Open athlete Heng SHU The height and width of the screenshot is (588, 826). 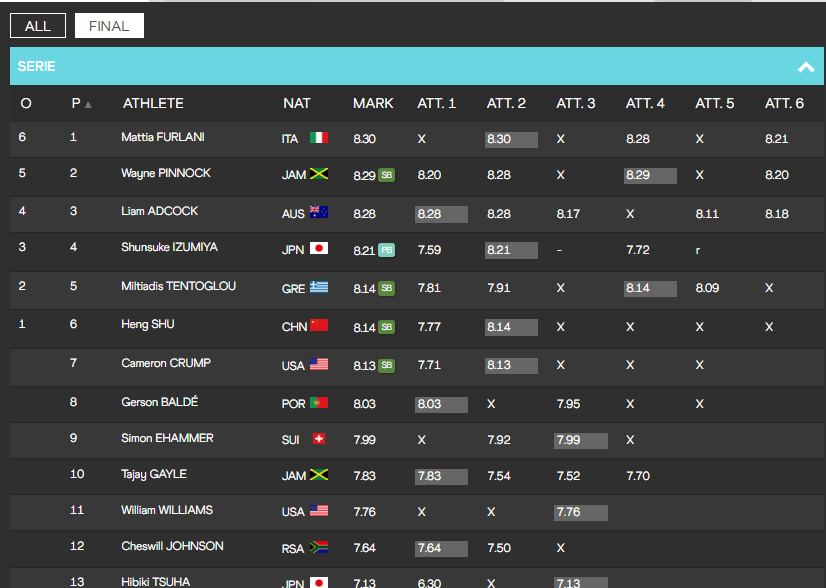[148, 324]
